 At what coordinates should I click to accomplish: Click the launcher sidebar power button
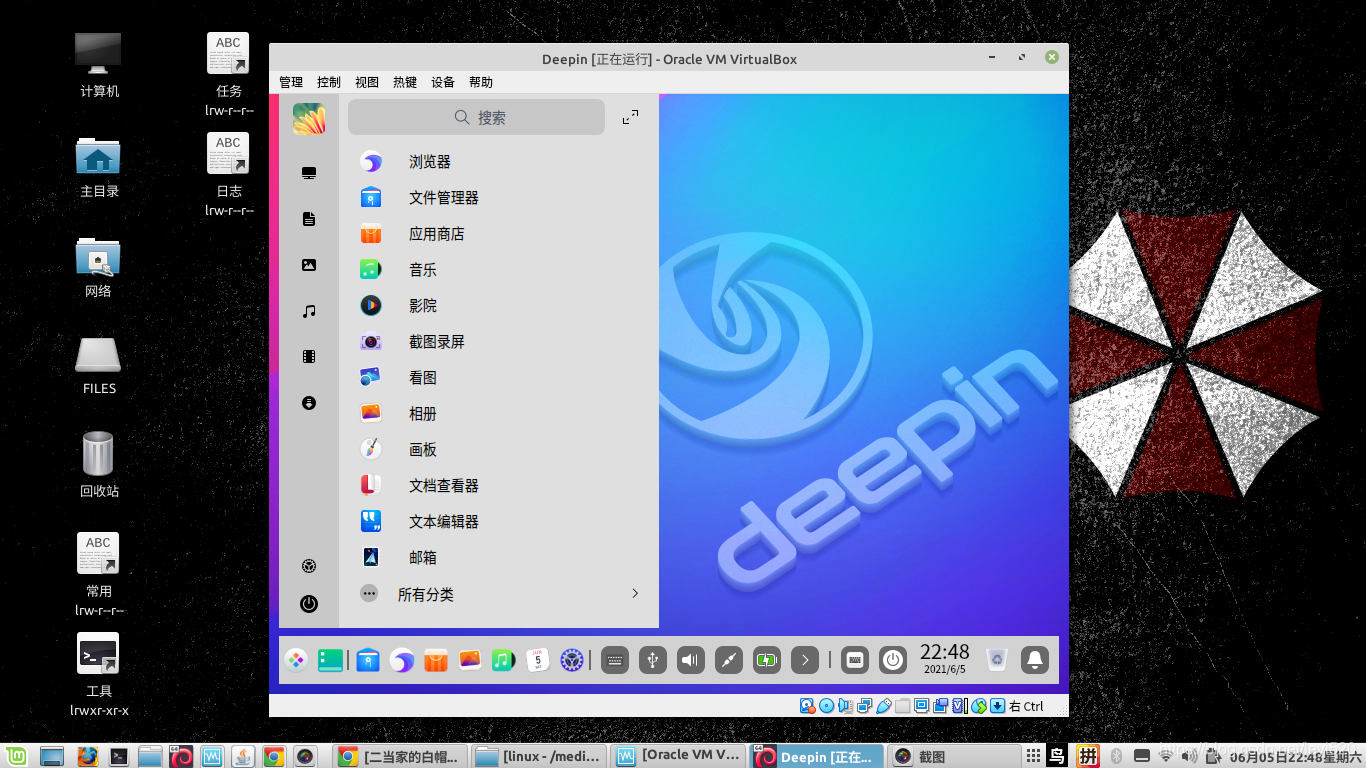(x=309, y=604)
